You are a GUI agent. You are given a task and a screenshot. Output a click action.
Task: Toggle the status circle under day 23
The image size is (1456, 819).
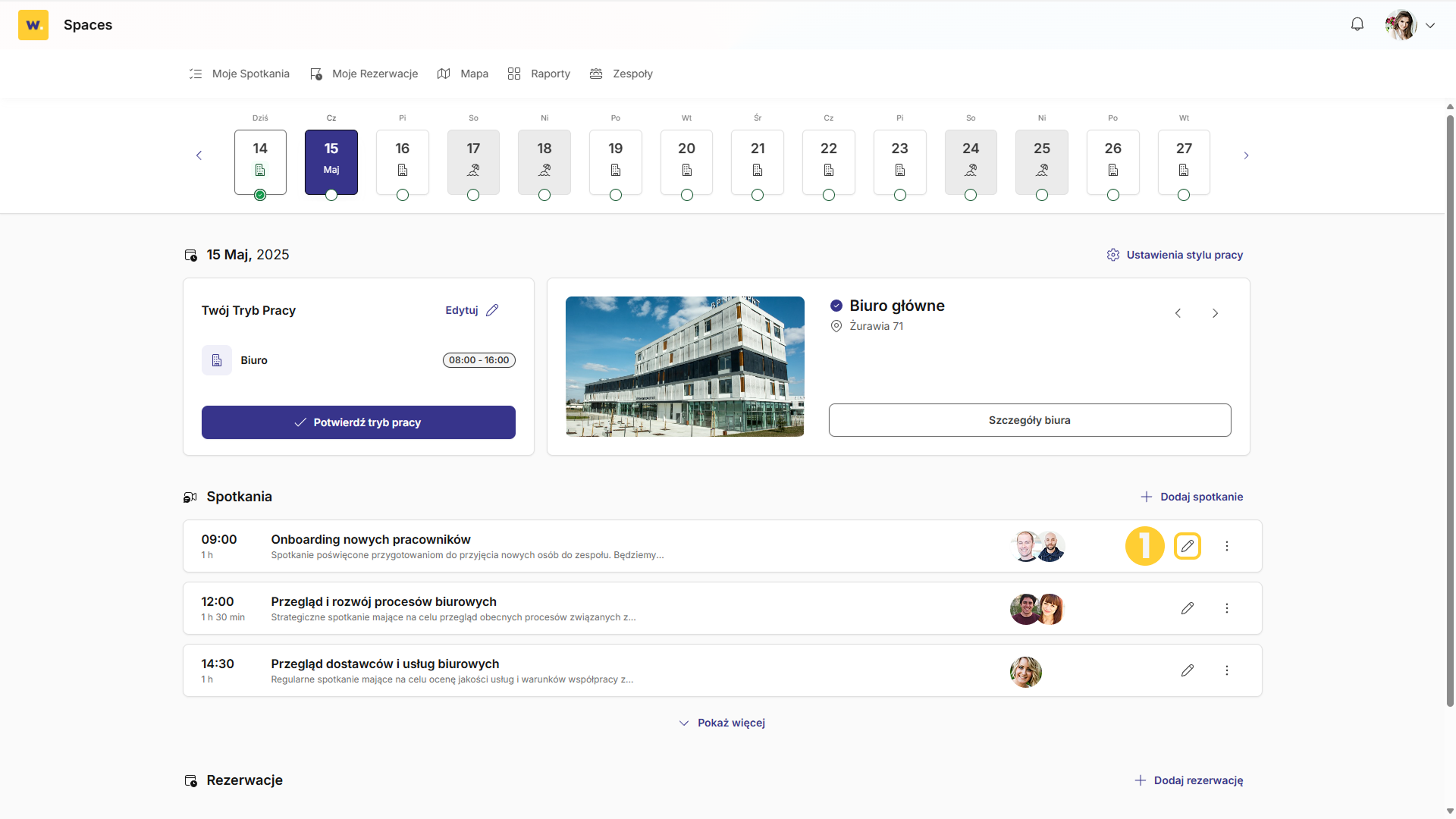[x=900, y=195]
